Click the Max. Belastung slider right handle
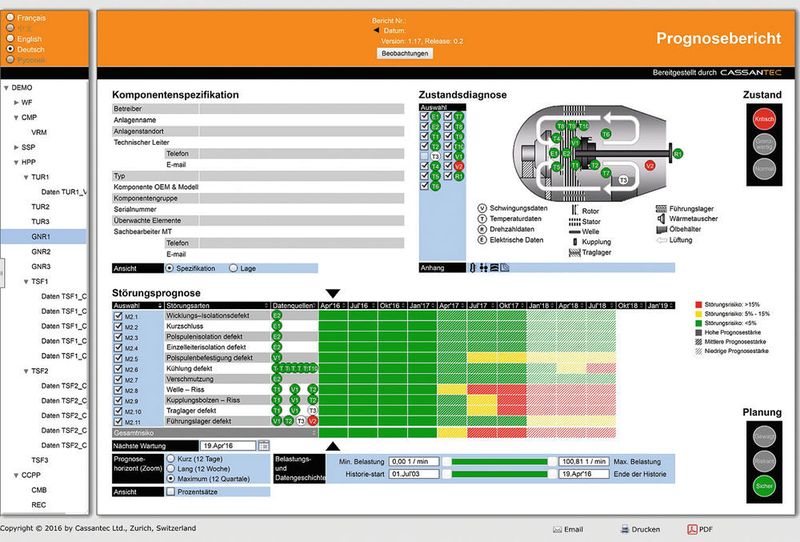Image resolution: width=800 pixels, height=542 pixels. tap(552, 461)
